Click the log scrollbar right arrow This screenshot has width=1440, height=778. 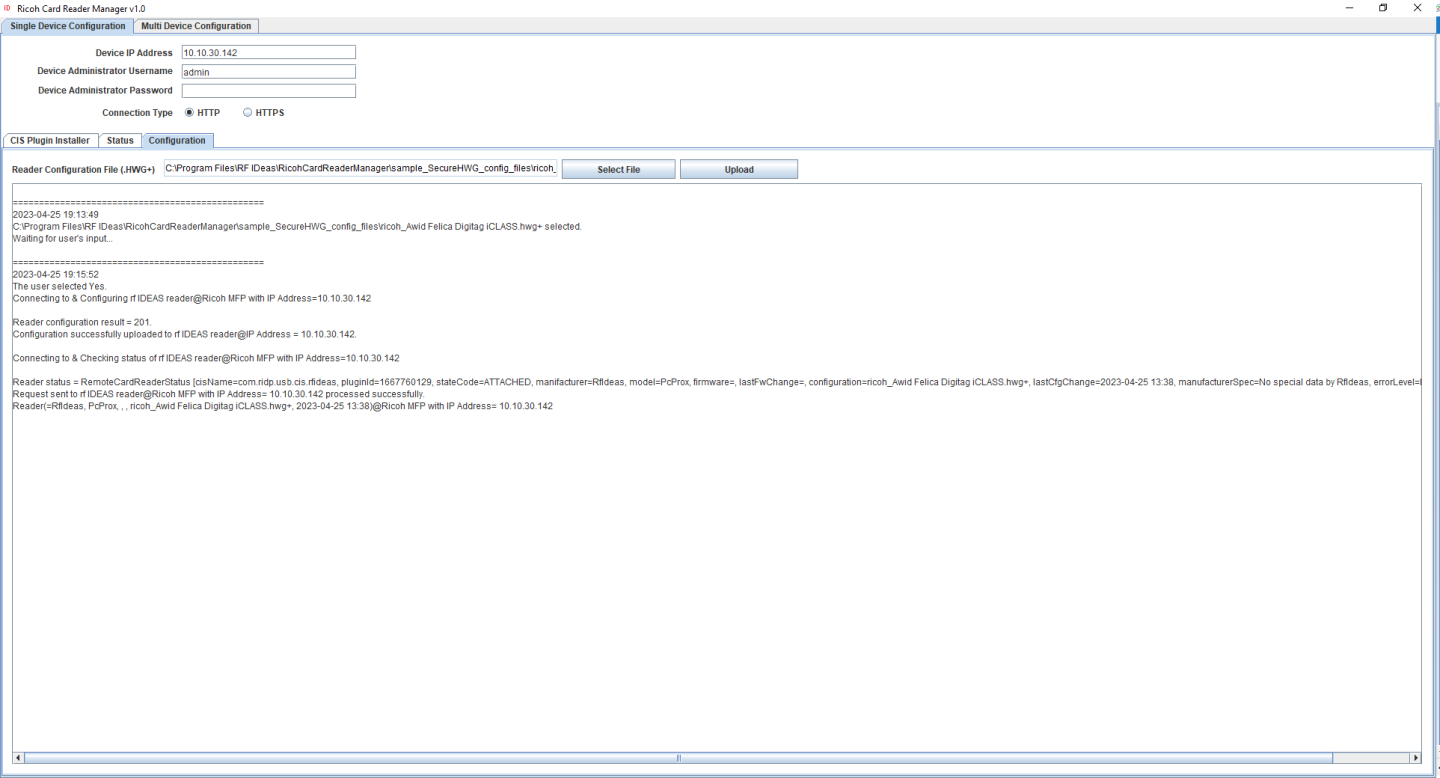(x=1415, y=758)
